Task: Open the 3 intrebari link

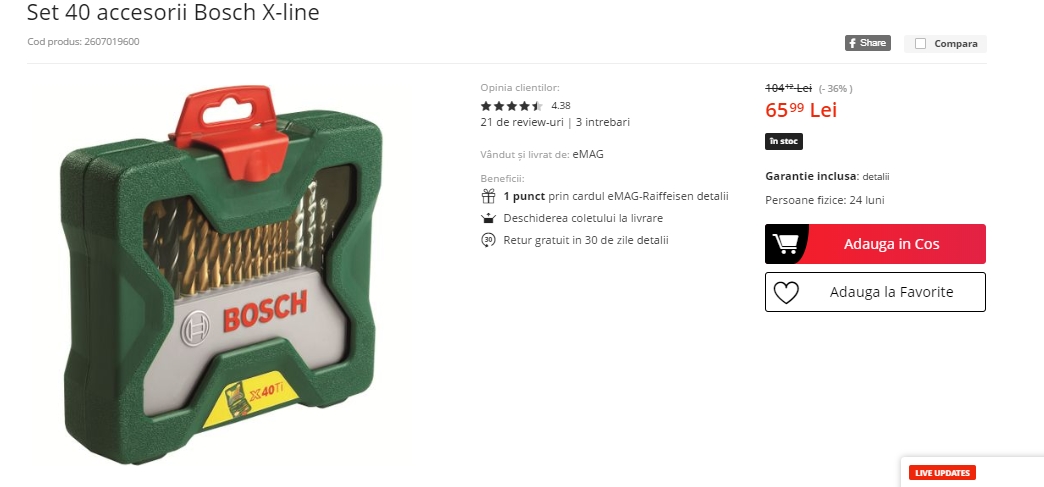Action: coord(603,122)
